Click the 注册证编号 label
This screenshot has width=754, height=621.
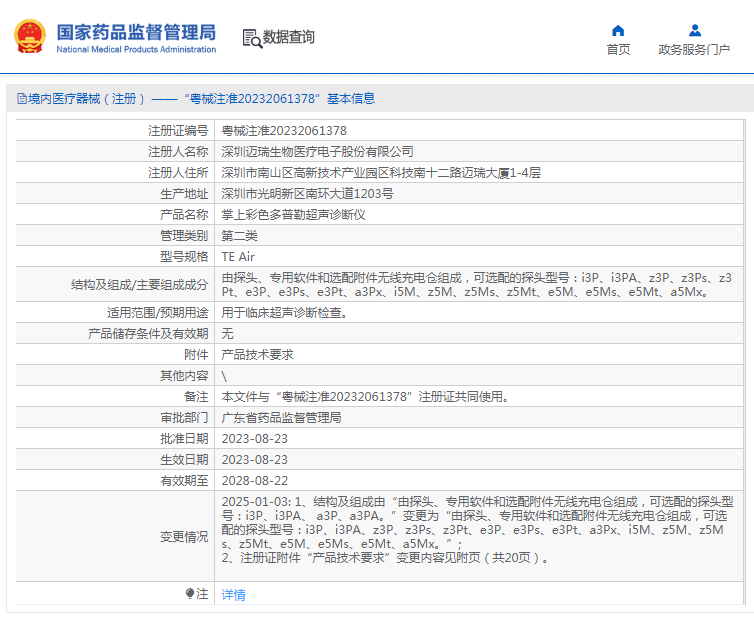[178, 131]
